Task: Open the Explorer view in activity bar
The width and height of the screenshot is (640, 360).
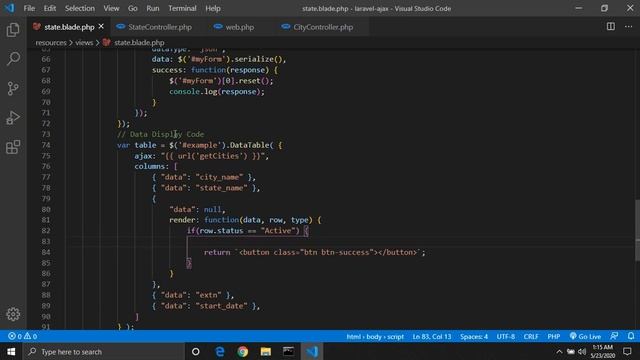Action: pyautogui.click(x=13, y=30)
